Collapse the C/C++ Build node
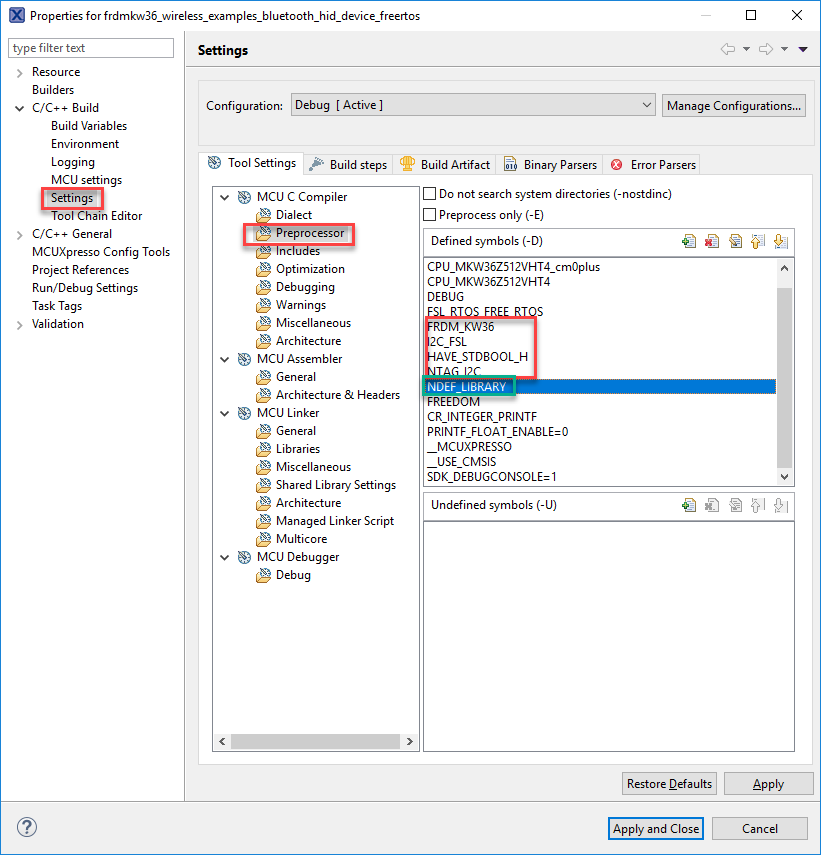The height and width of the screenshot is (855, 821). click(20, 109)
